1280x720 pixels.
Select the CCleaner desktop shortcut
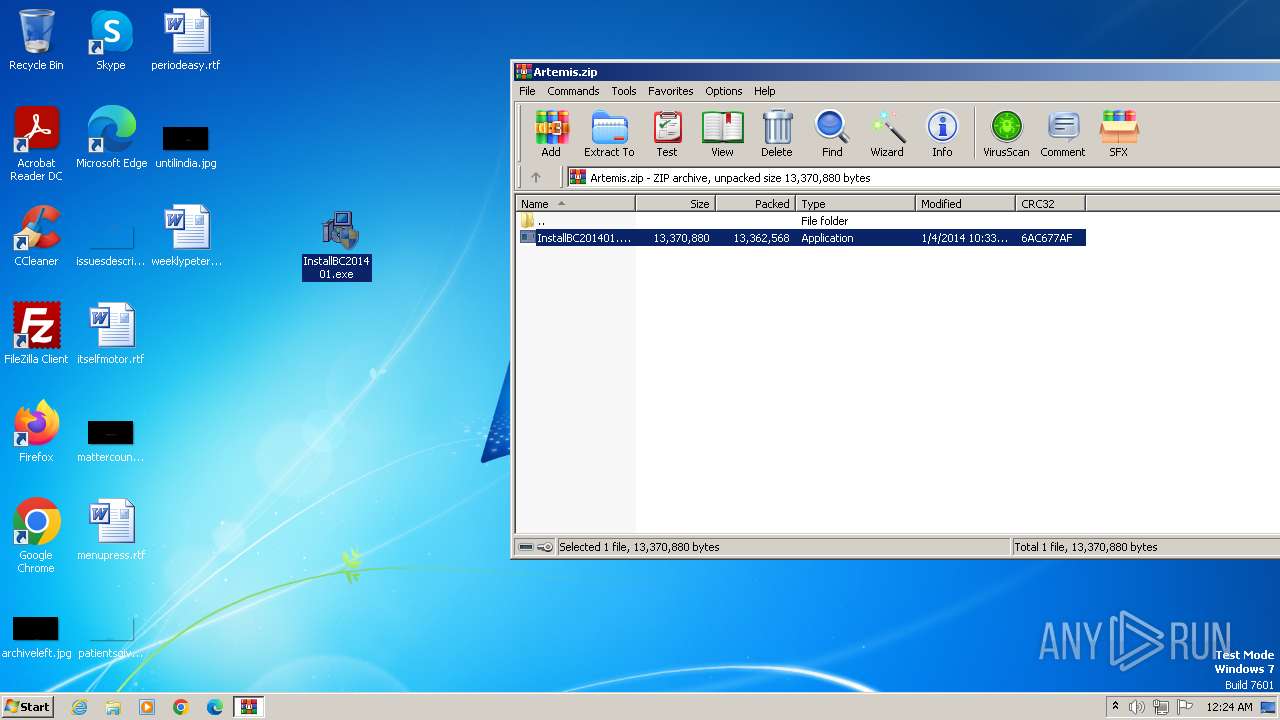point(36,236)
